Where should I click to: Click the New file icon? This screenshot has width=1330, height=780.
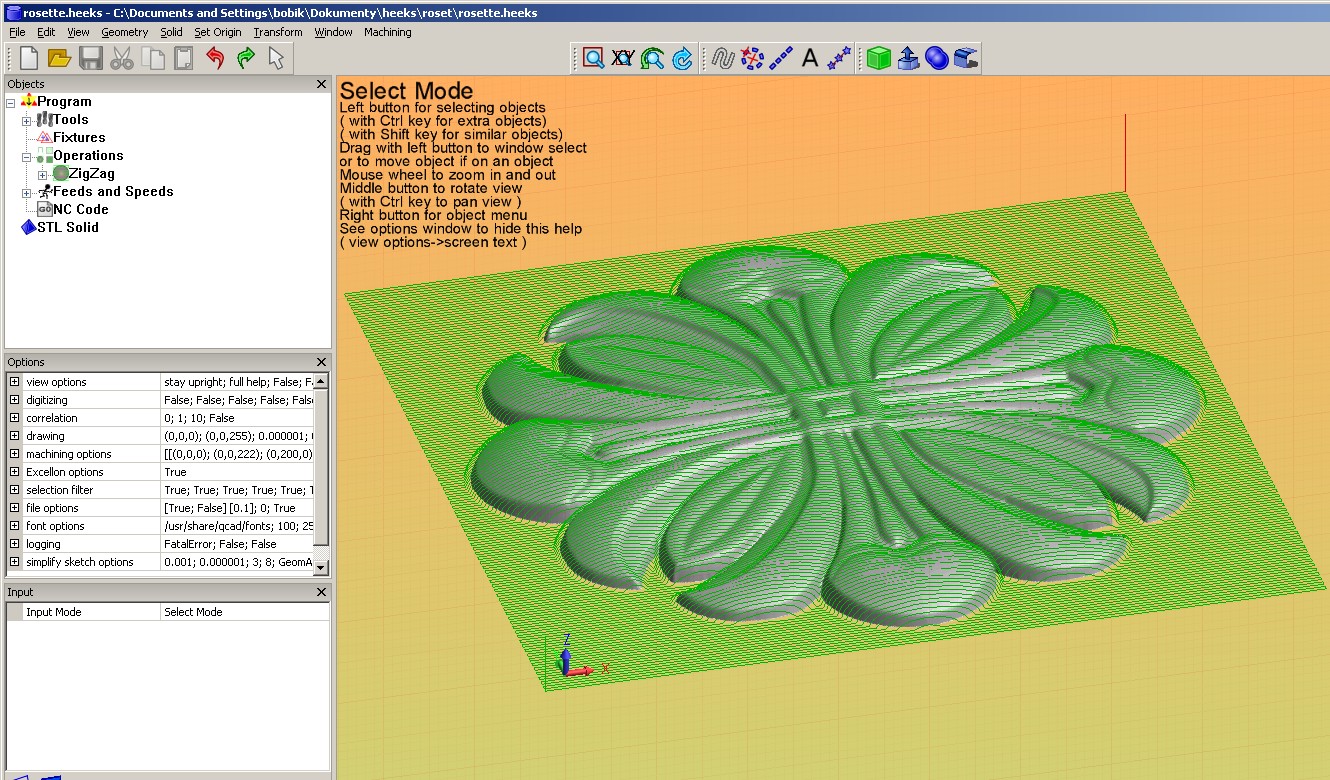click(x=29, y=59)
